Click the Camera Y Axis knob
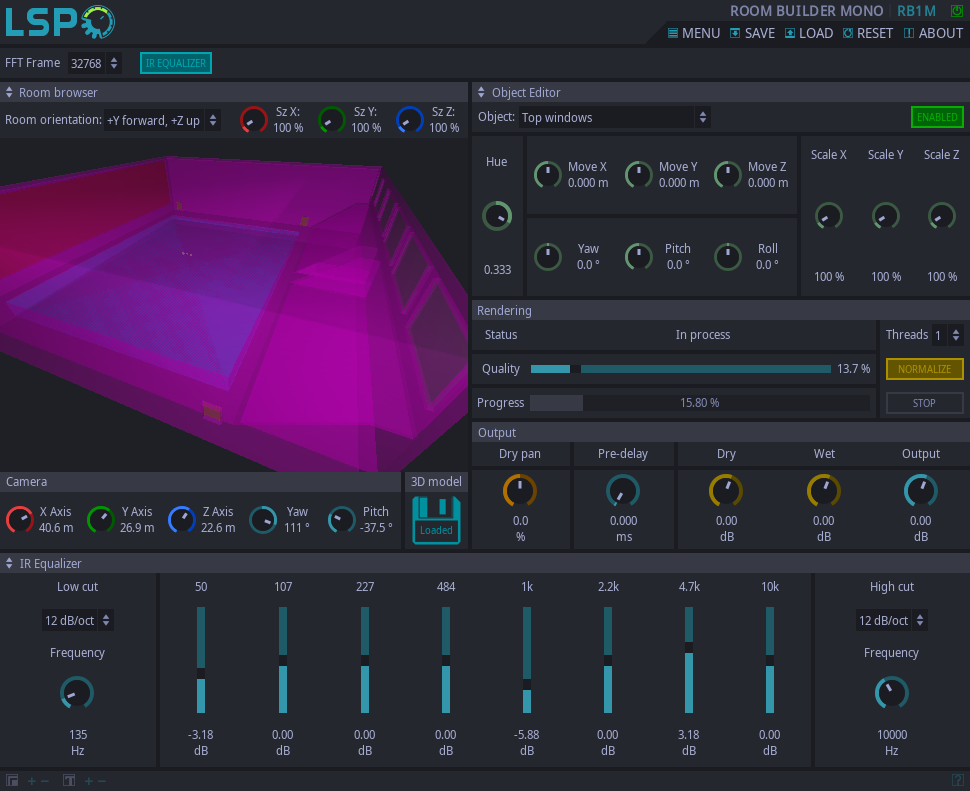Viewport: 970px width, 791px height. tap(101, 519)
